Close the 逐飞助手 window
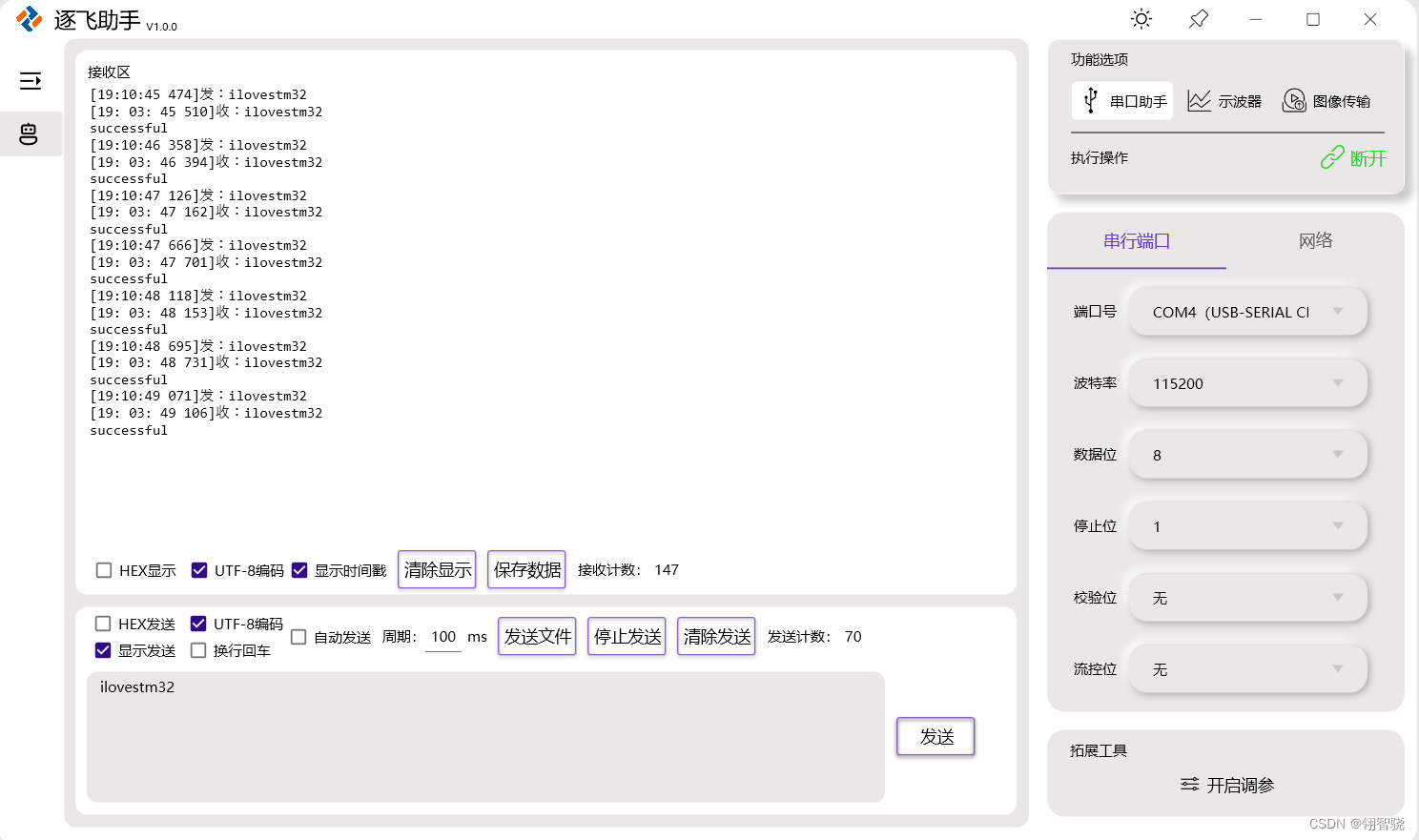This screenshot has height=840, width=1419. pos(1370,19)
